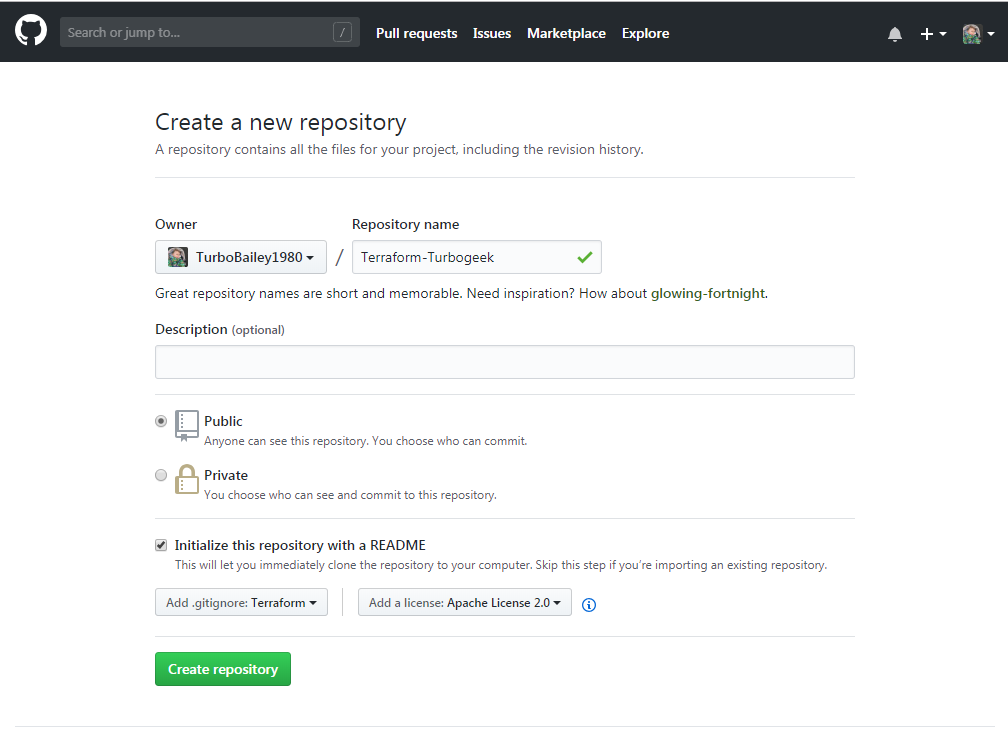Click the Create a new repository heading
This screenshot has width=1008, height=729.
[x=281, y=122]
